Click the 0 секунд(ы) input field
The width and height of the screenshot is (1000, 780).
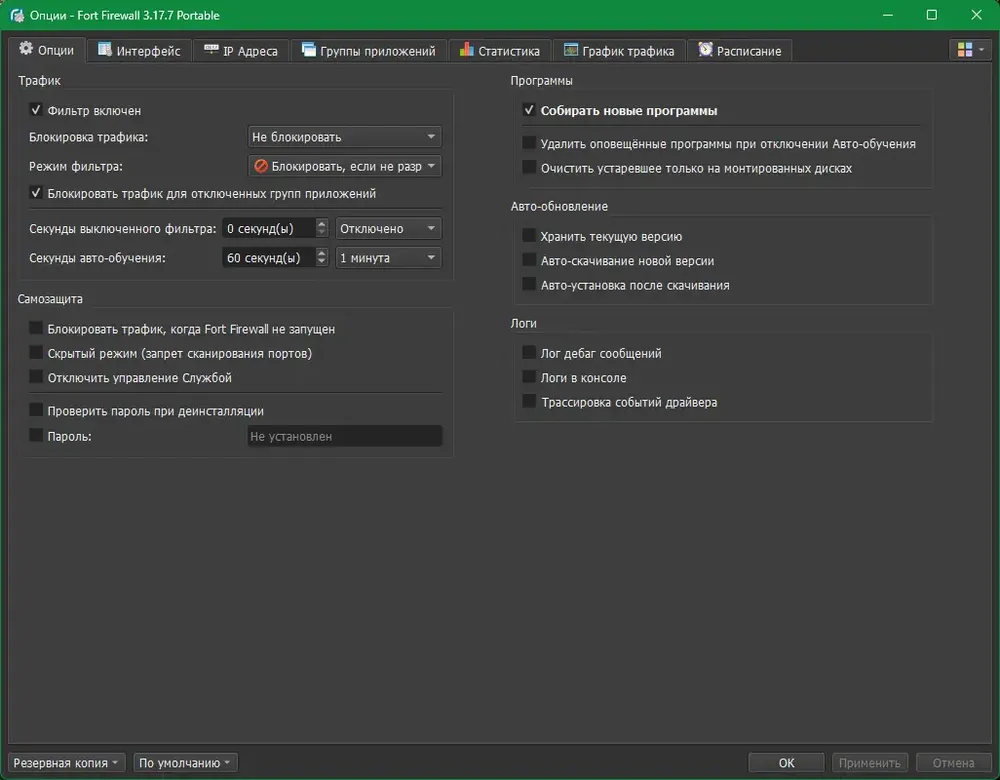[269, 228]
